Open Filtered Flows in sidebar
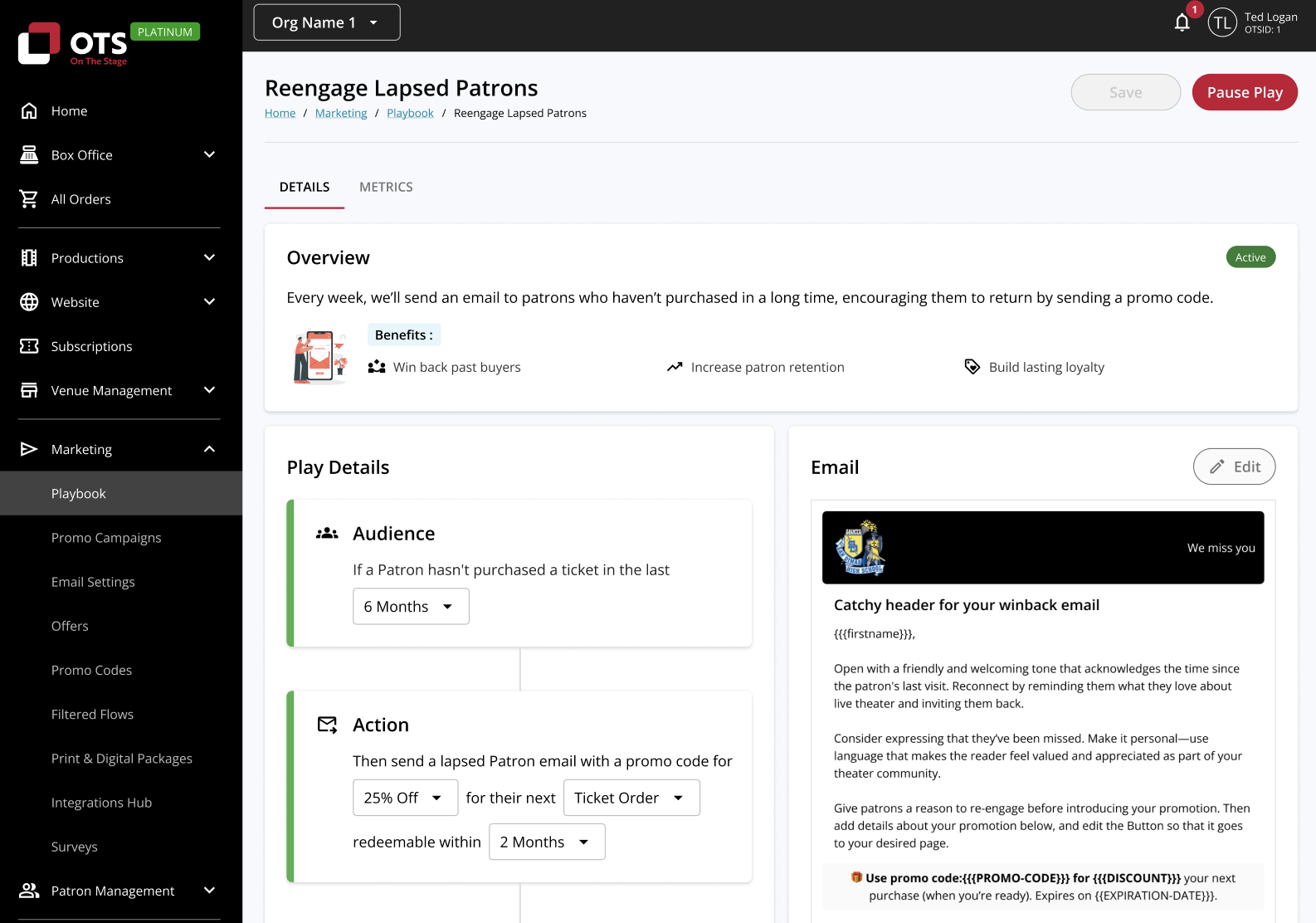 point(92,713)
